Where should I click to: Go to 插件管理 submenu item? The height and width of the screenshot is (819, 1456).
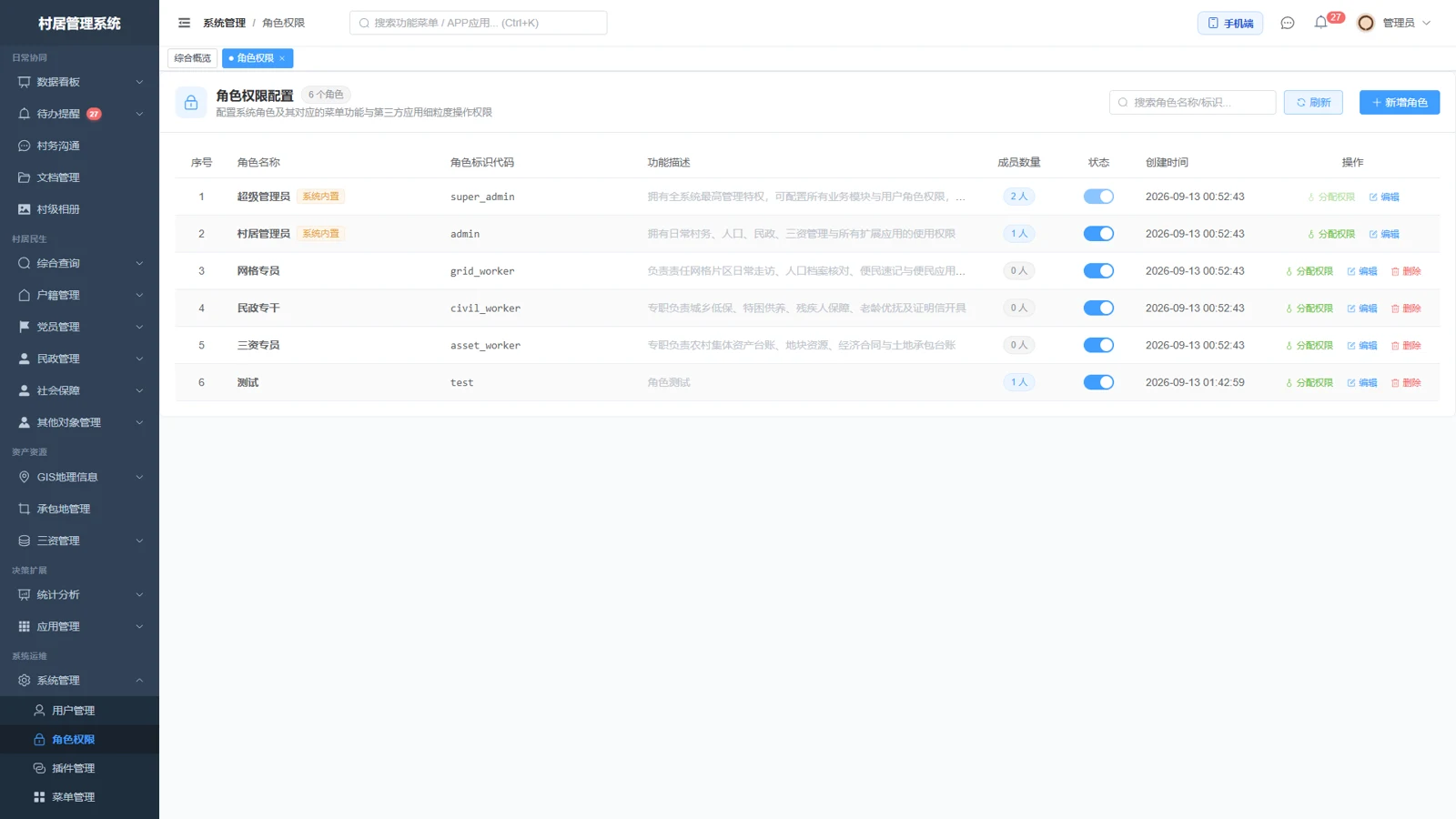pos(80,768)
